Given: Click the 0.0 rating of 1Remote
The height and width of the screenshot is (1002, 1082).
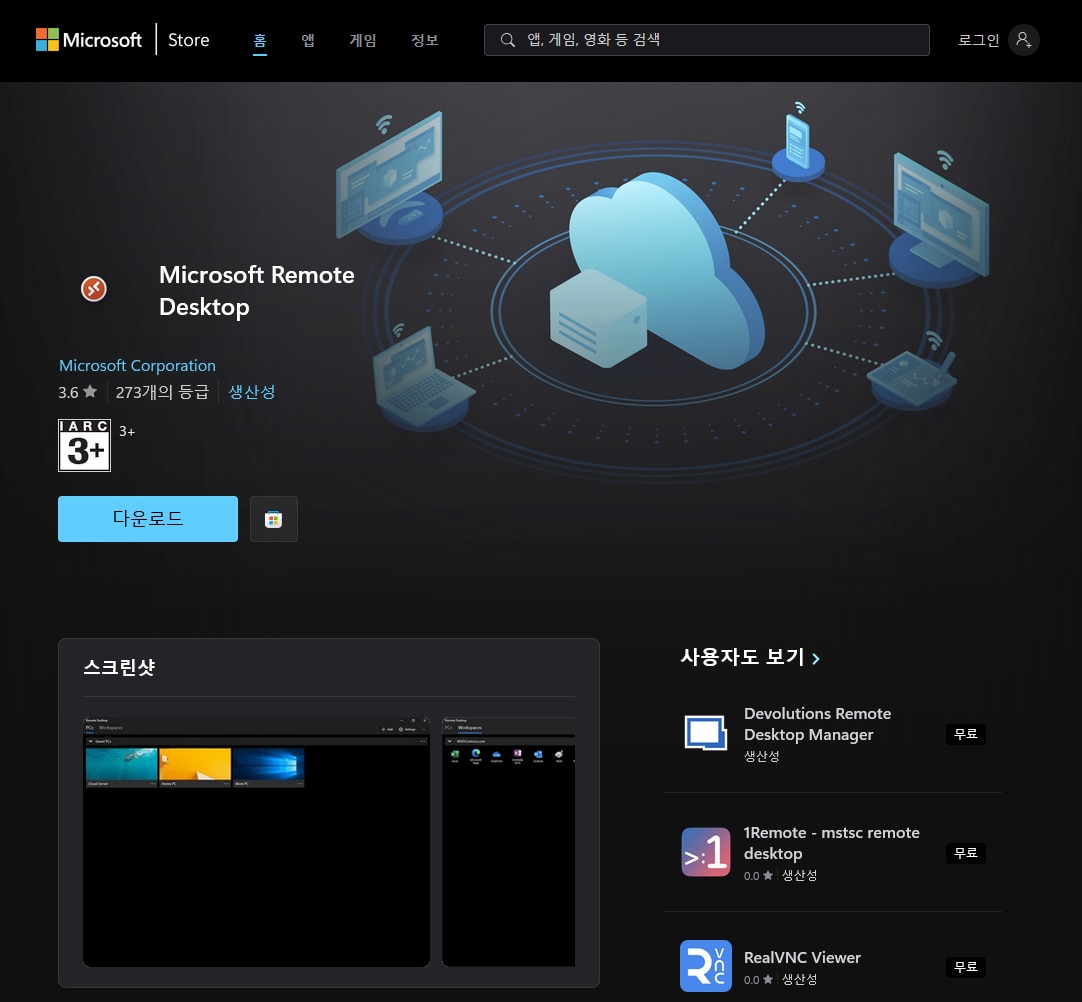Looking at the screenshot, I should pos(758,875).
